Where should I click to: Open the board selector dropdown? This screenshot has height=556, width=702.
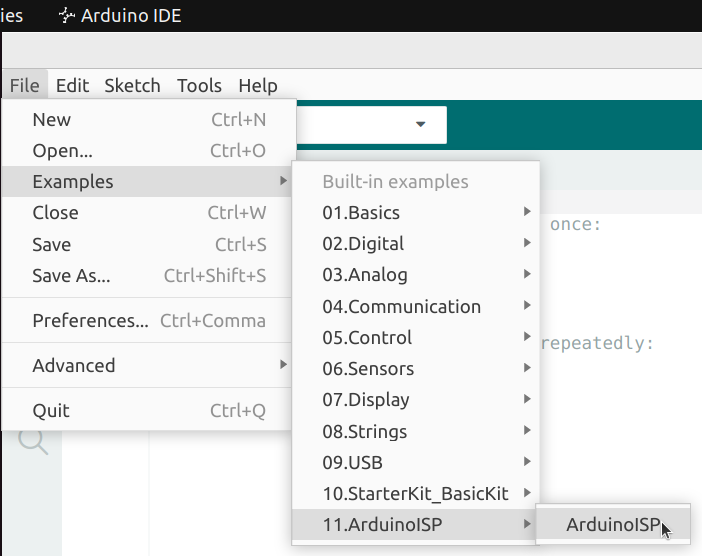click(x=371, y=125)
